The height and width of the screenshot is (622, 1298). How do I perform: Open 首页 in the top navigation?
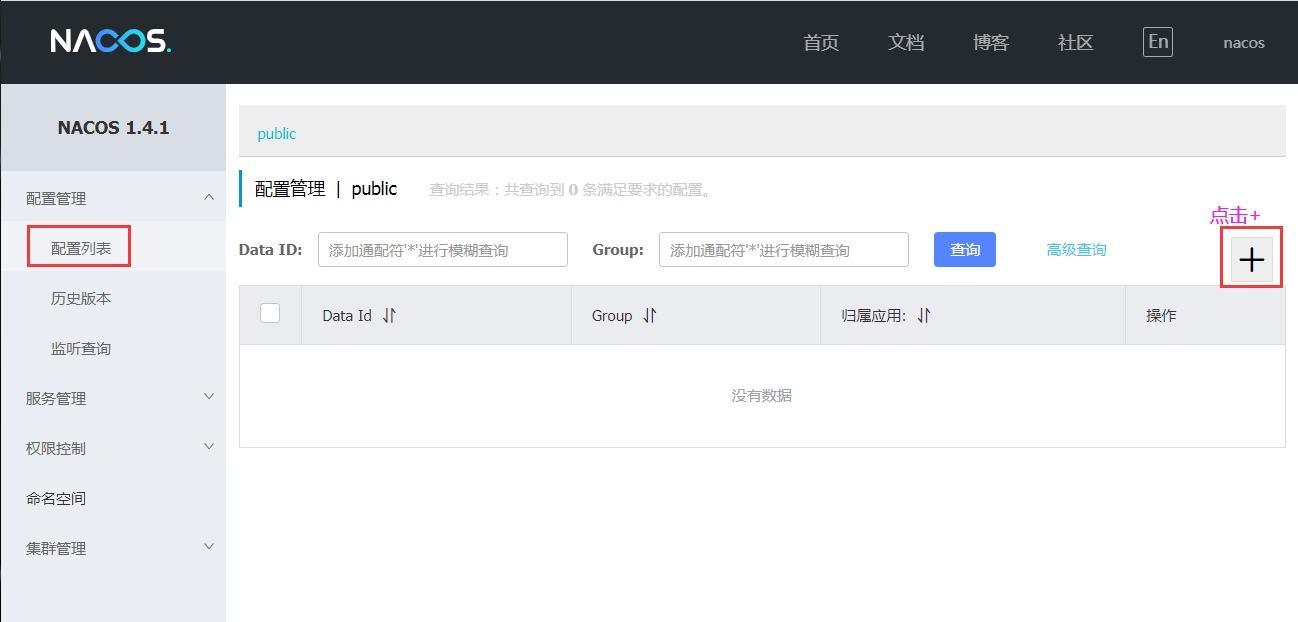point(820,42)
